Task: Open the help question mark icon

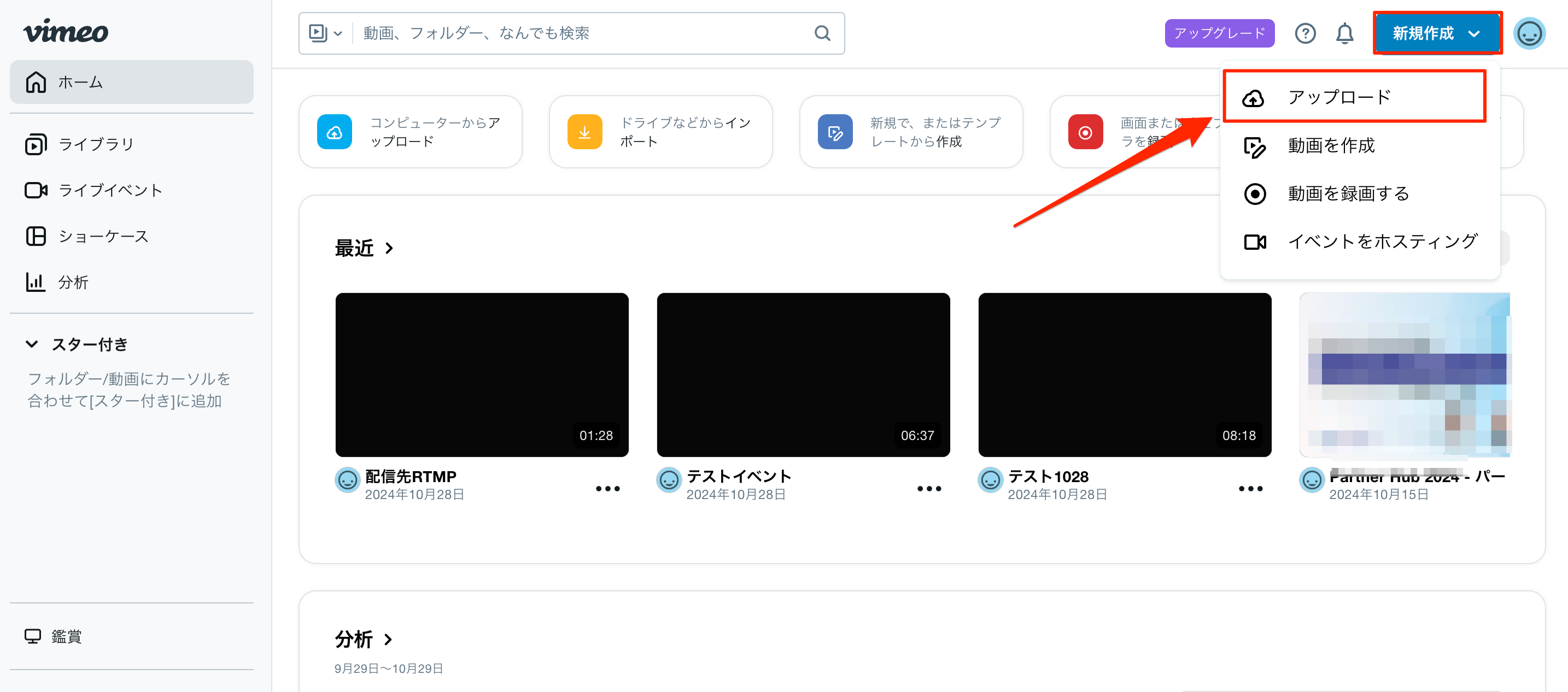Action: coord(1305,33)
